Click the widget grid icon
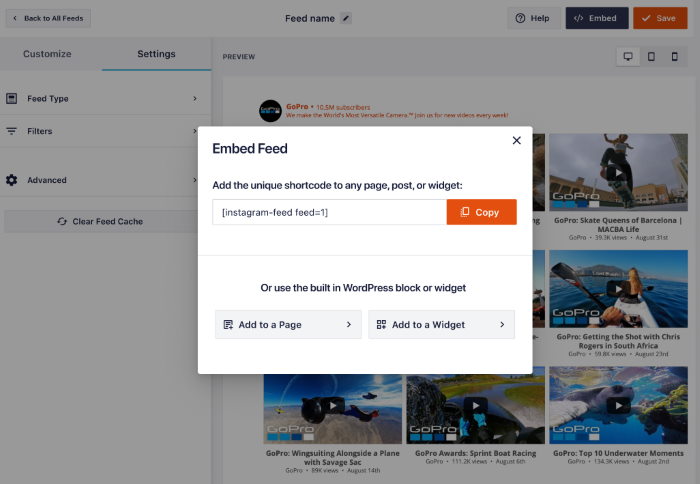This screenshot has height=484, width=700. (381, 325)
